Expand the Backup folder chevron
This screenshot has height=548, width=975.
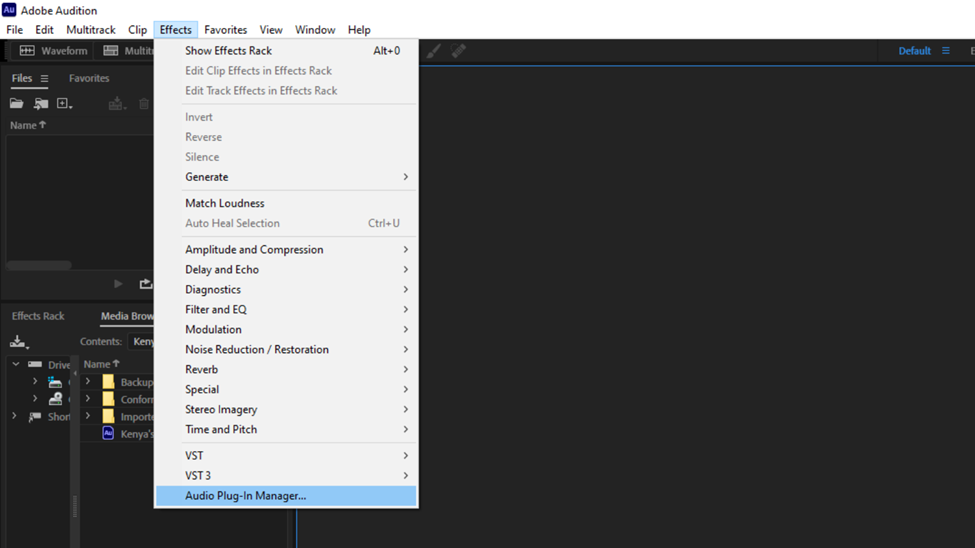88,381
